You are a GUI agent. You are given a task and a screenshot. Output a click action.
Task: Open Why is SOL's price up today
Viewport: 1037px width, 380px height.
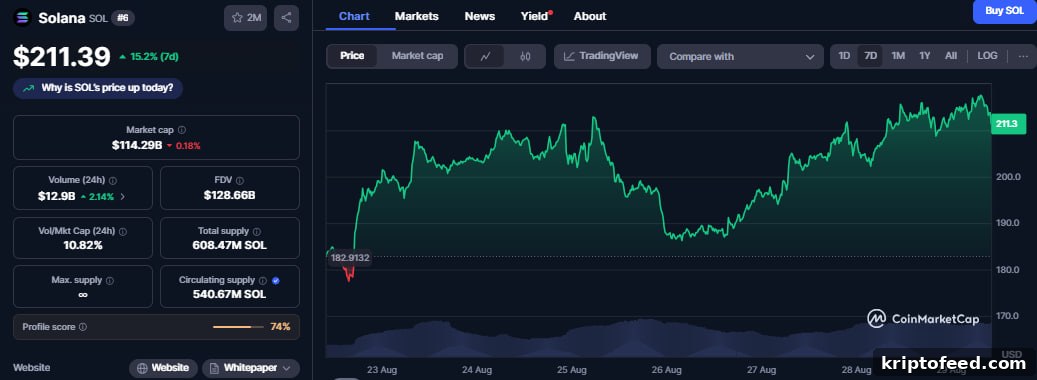pos(98,88)
